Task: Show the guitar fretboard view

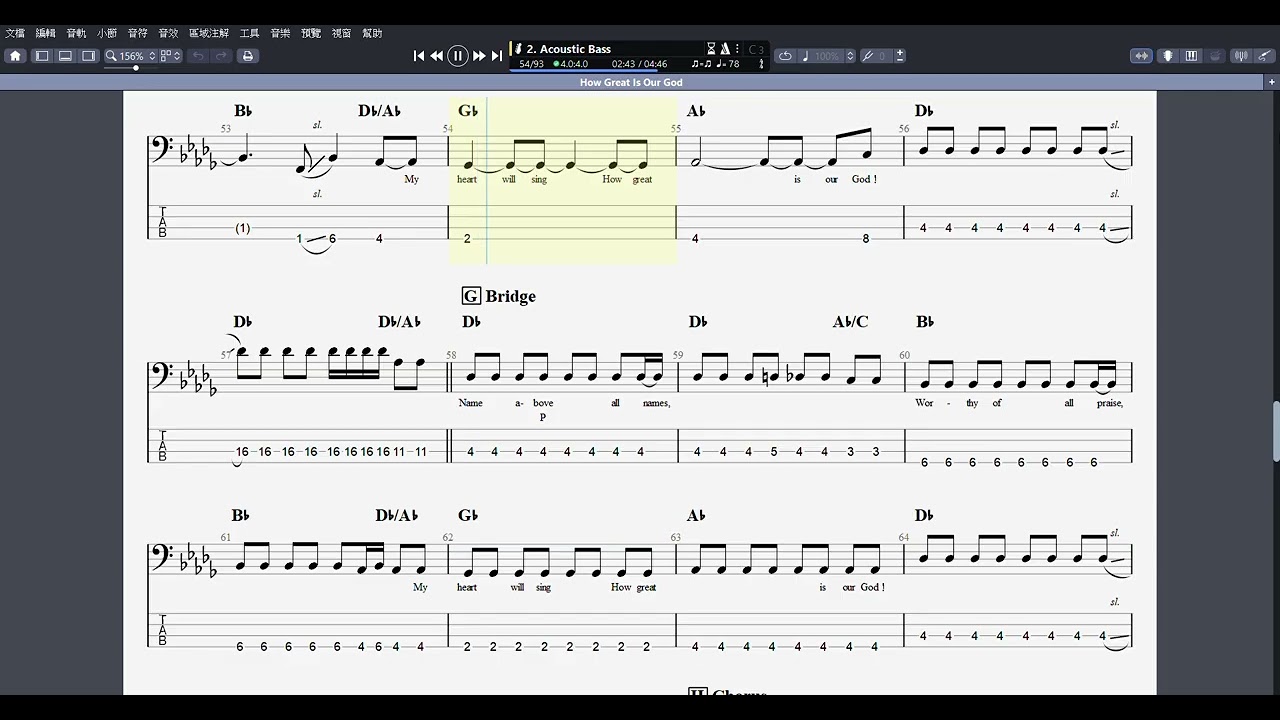Action: pyautogui.click(x=1167, y=56)
